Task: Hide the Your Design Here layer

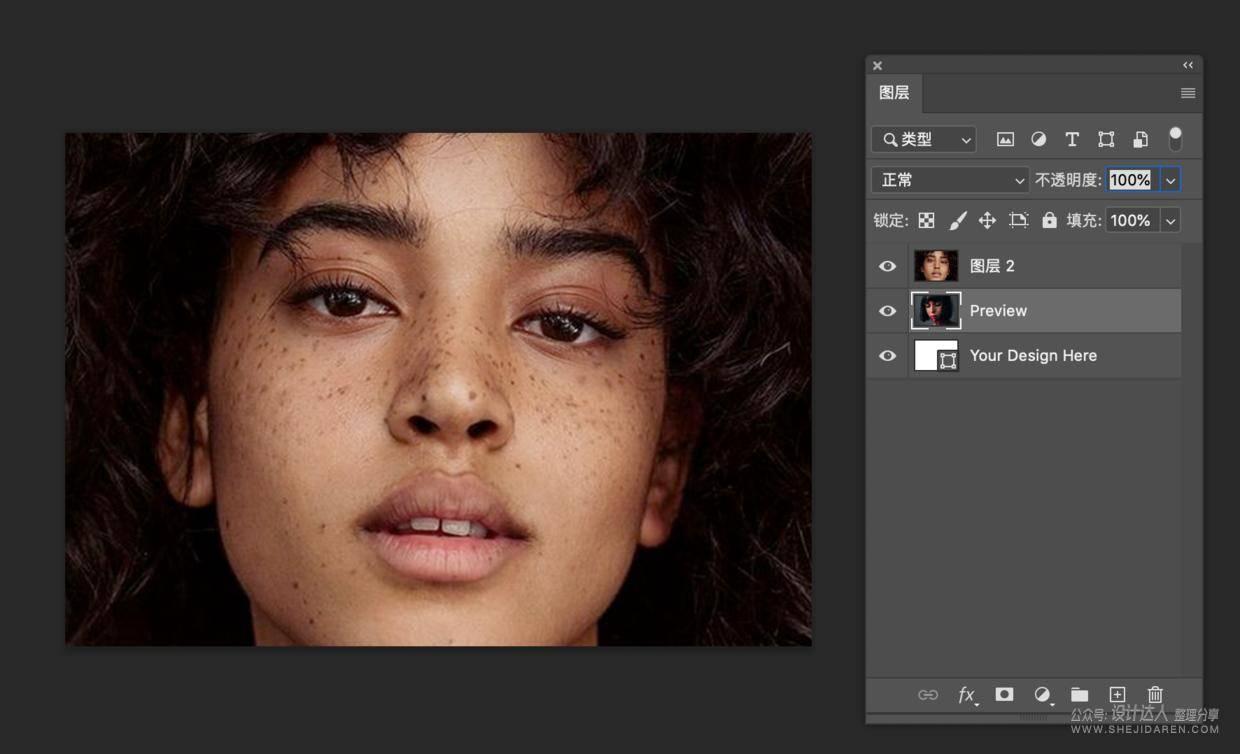Action: [887, 356]
